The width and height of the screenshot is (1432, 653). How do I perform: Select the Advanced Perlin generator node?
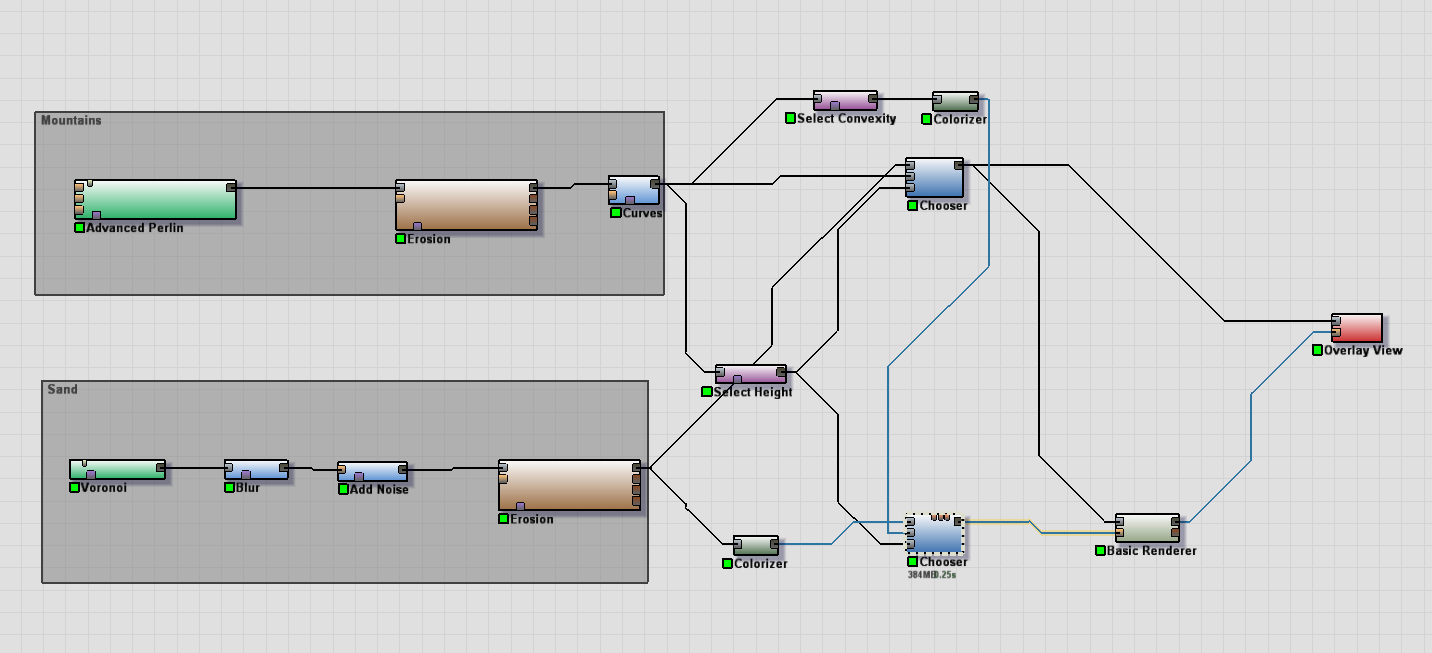tap(155, 200)
